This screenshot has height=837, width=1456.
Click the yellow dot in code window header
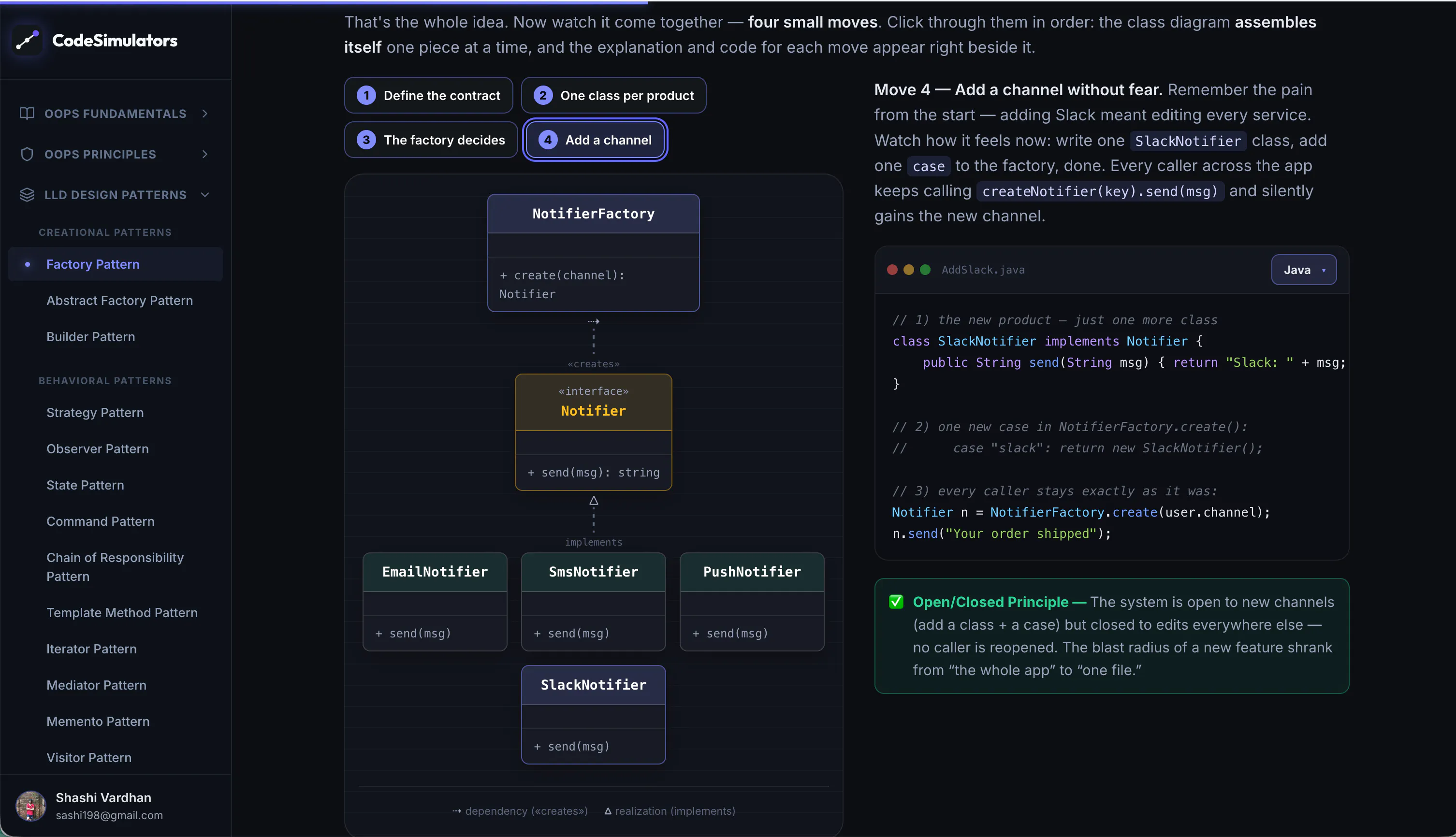coord(909,270)
